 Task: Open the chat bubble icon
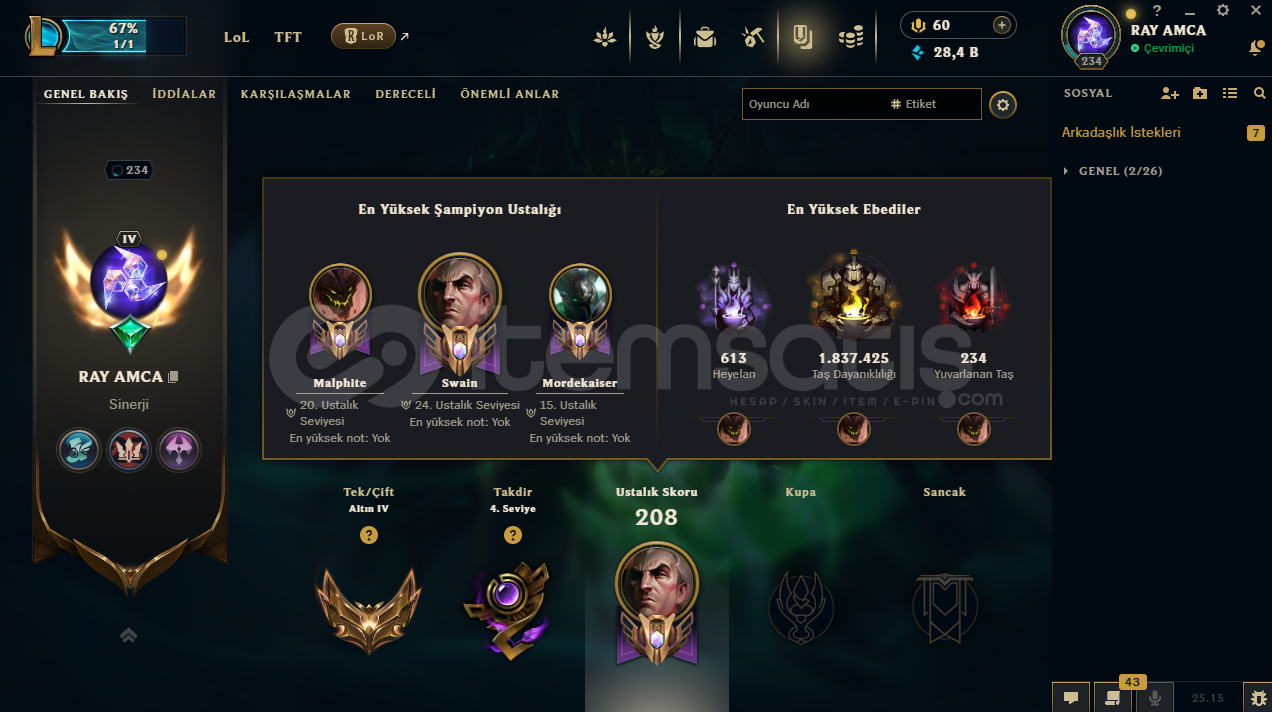(x=1070, y=698)
